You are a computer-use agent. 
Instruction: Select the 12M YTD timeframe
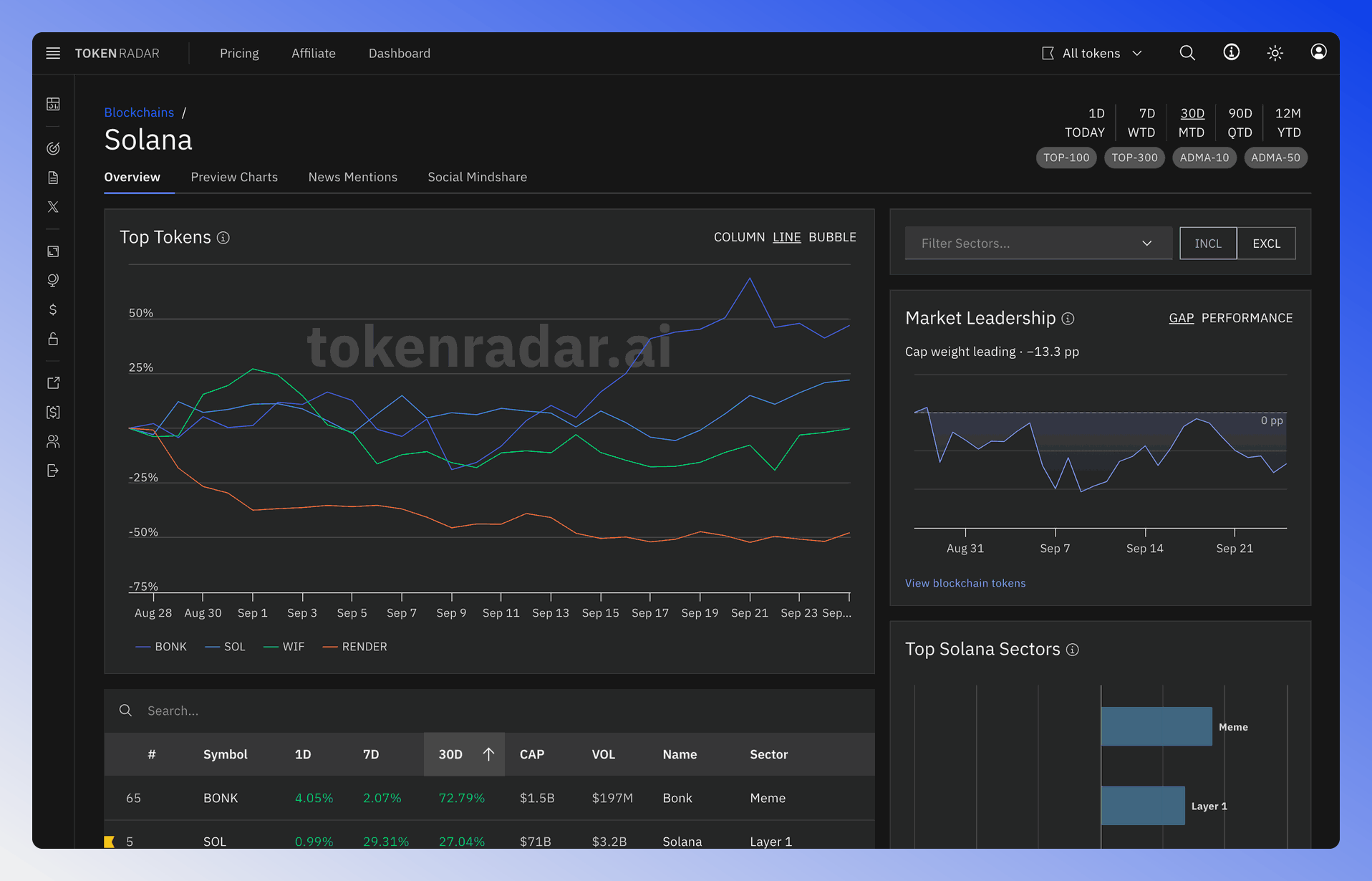[x=1288, y=122]
